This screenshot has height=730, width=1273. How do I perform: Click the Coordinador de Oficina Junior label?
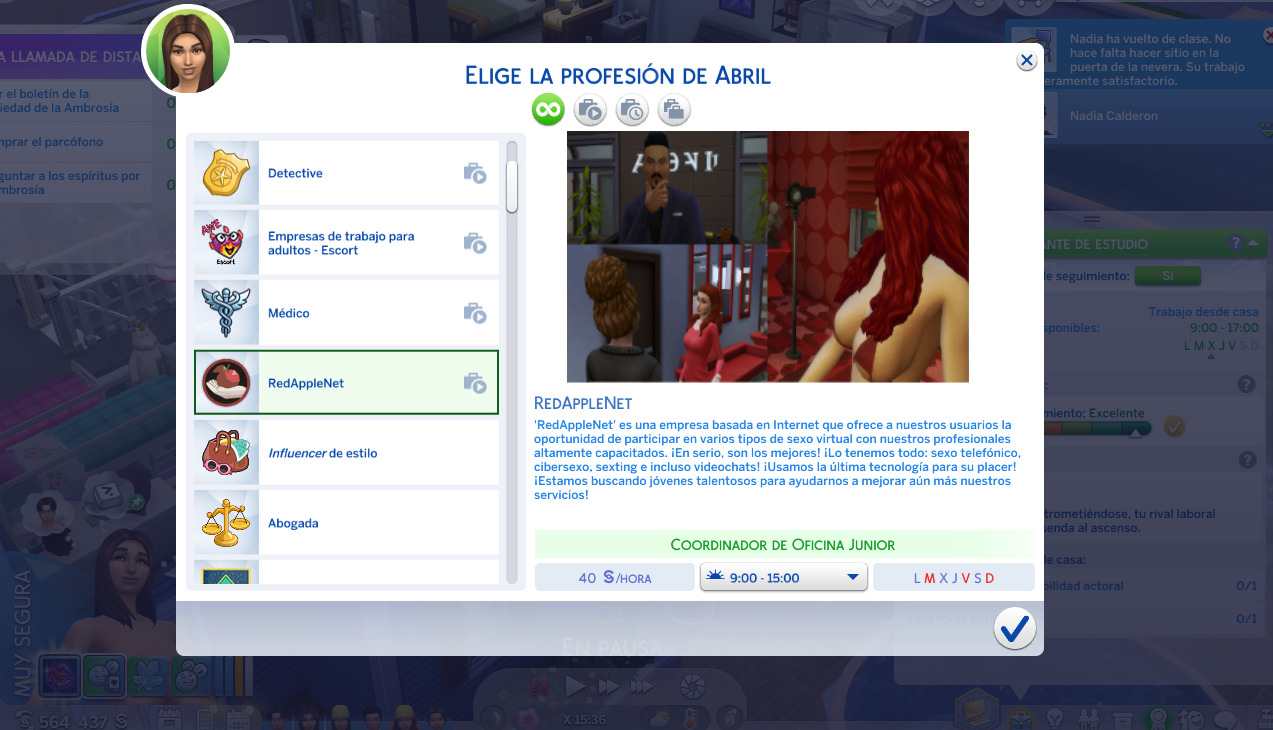[783, 545]
